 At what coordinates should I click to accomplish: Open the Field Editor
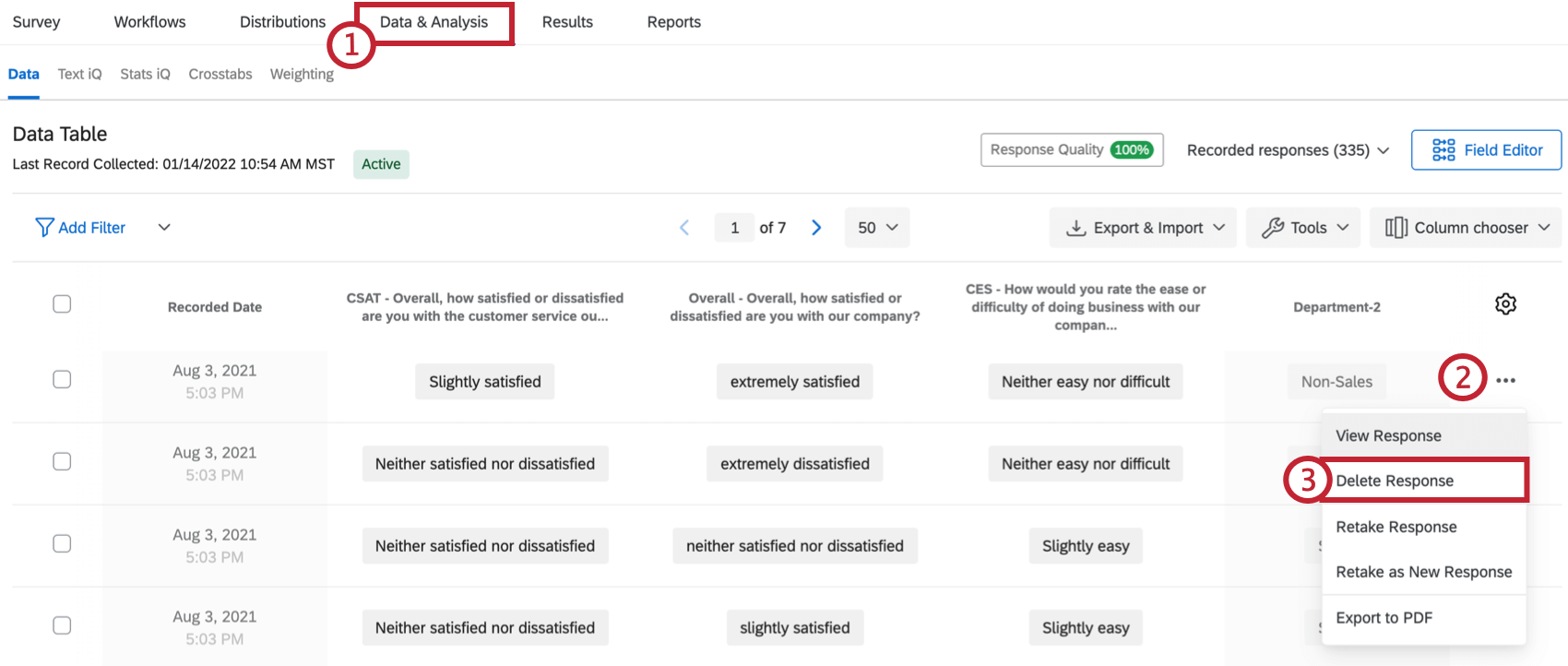tap(1486, 150)
